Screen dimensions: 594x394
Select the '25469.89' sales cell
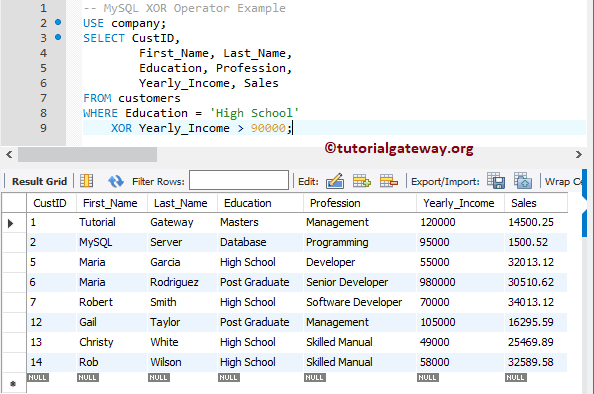coord(536,342)
